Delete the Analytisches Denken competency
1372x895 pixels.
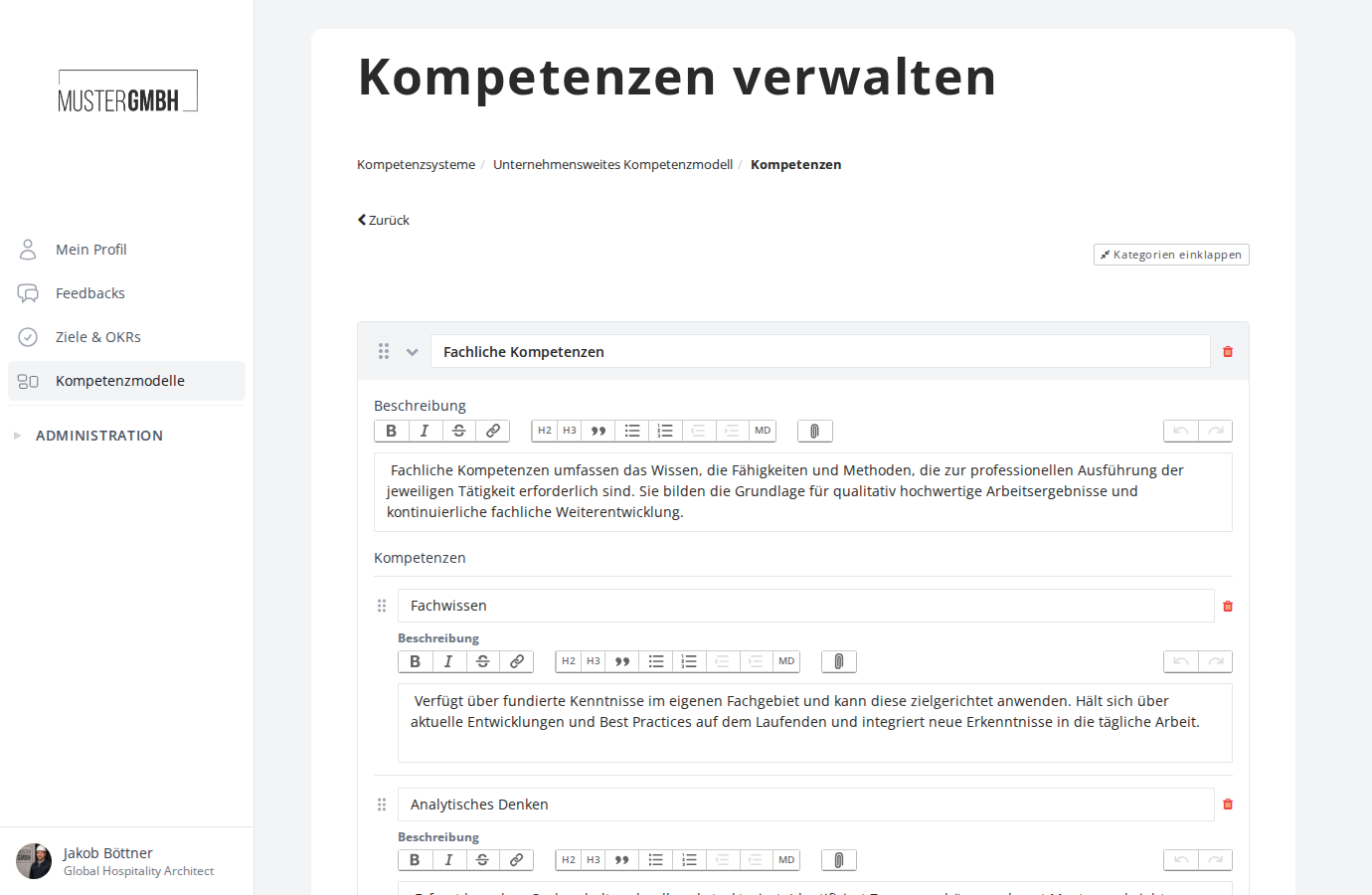click(1228, 805)
